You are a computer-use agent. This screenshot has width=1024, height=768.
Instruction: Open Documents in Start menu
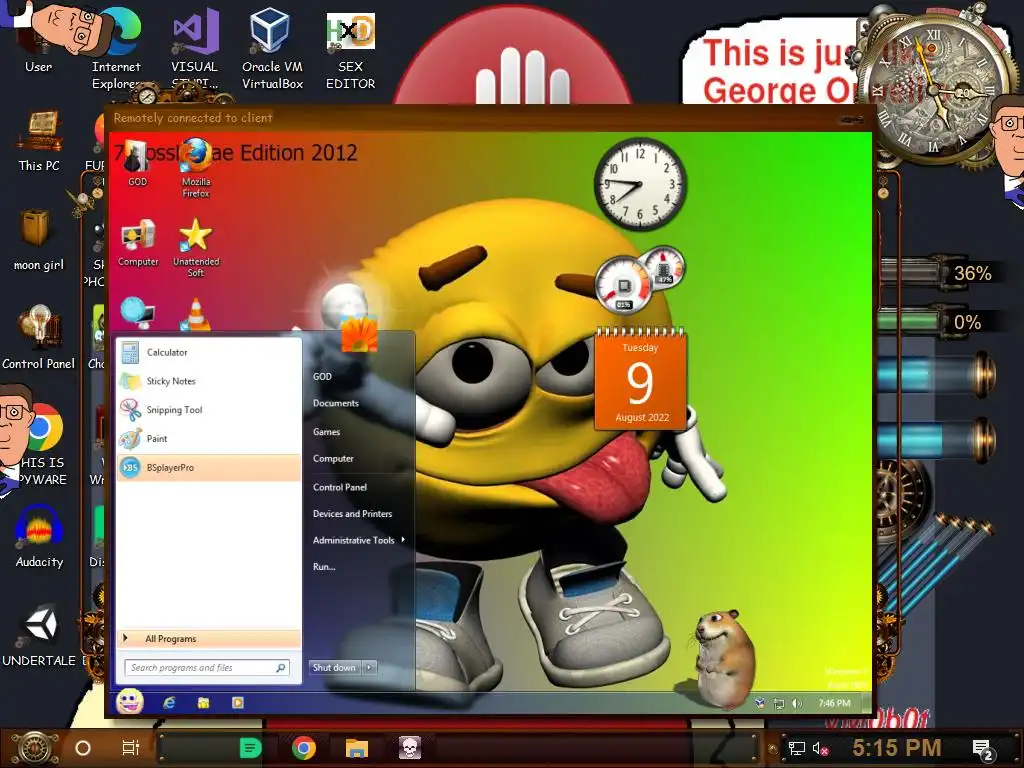pyautogui.click(x=336, y=404)
